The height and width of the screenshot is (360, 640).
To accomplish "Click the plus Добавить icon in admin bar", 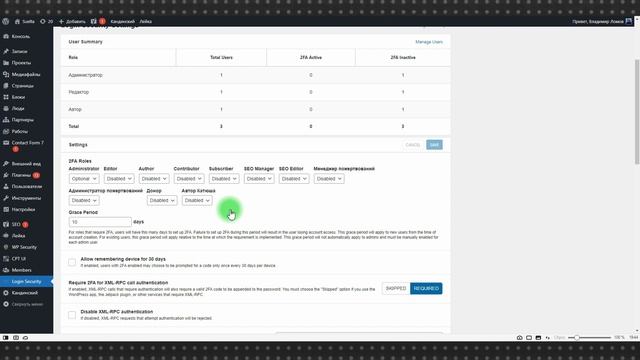I will pyautogui.click(x=61, y=21).
